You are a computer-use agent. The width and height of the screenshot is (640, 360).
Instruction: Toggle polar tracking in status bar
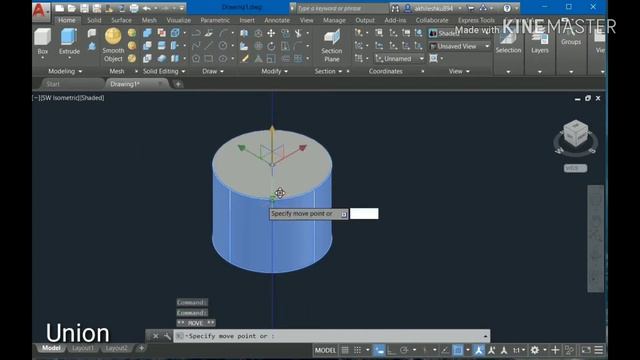coord(404,350)
